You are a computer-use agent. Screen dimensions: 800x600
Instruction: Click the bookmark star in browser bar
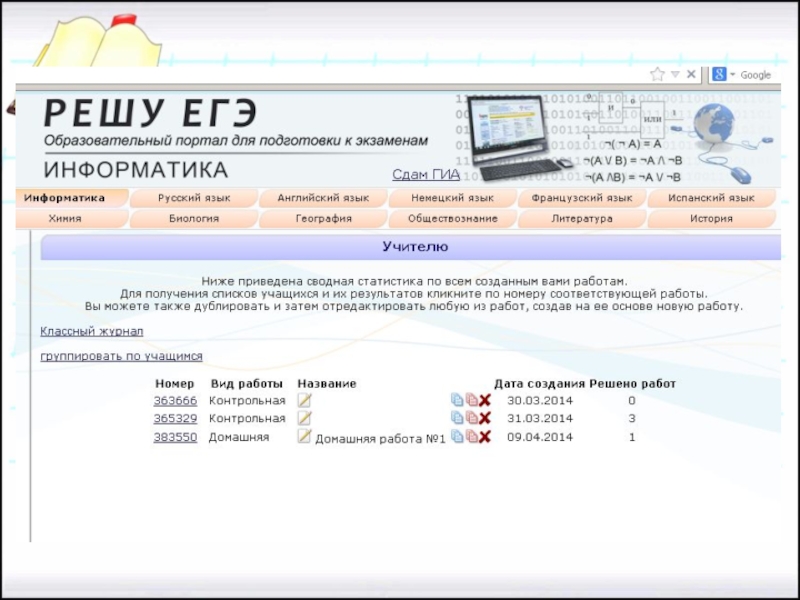(x=657, y=74)
